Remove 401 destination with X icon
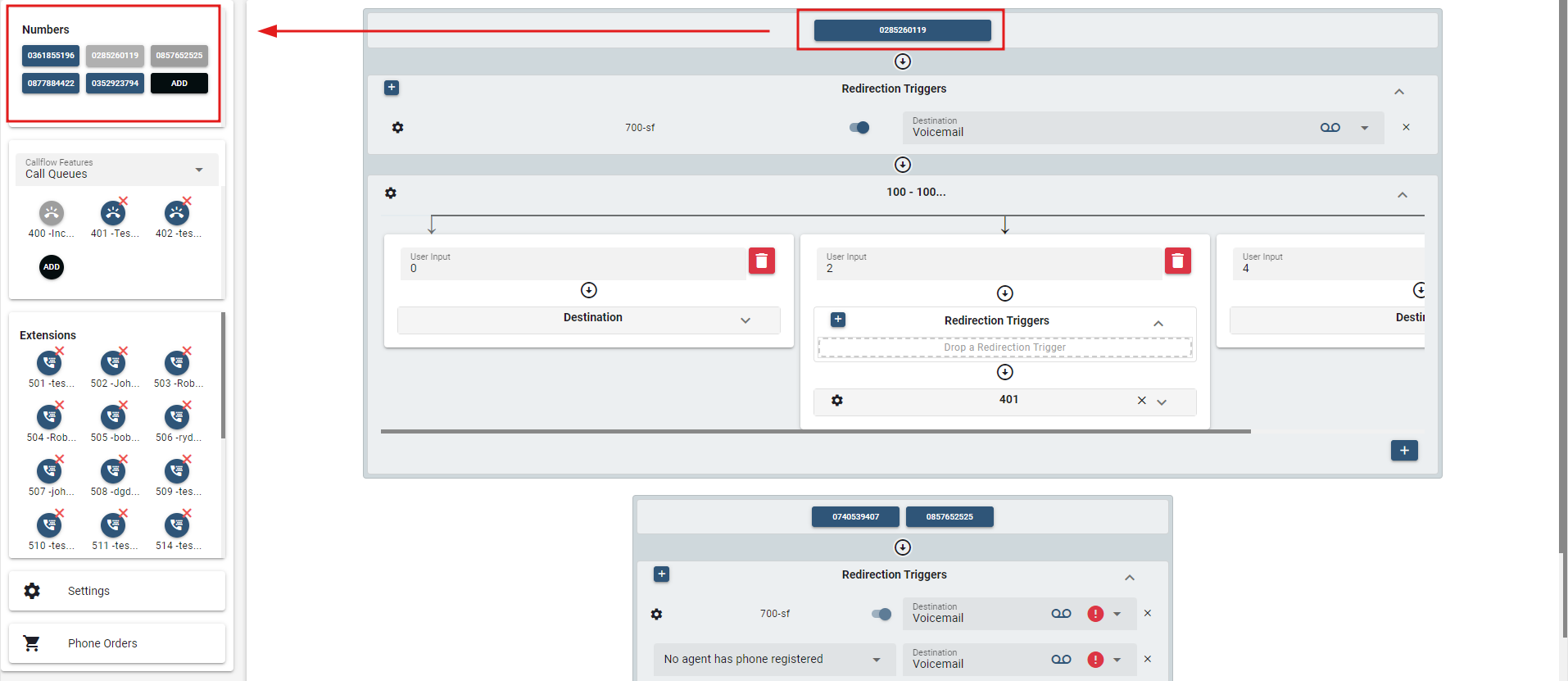 (x=1141, y=401)
